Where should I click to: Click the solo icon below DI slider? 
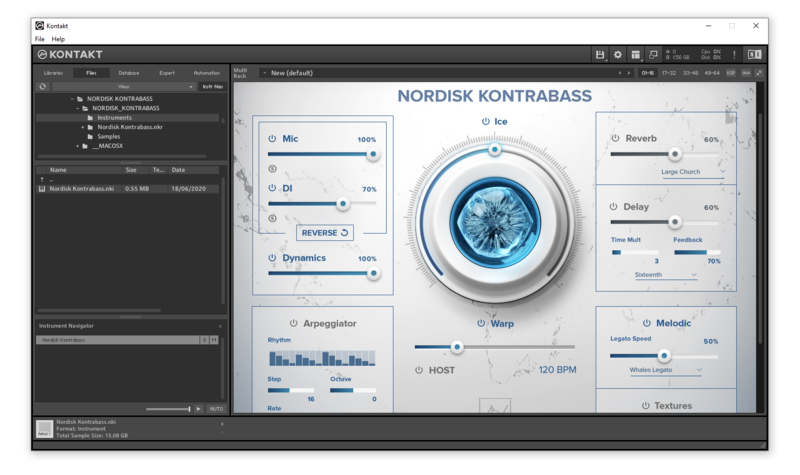(x=272, y=218)
